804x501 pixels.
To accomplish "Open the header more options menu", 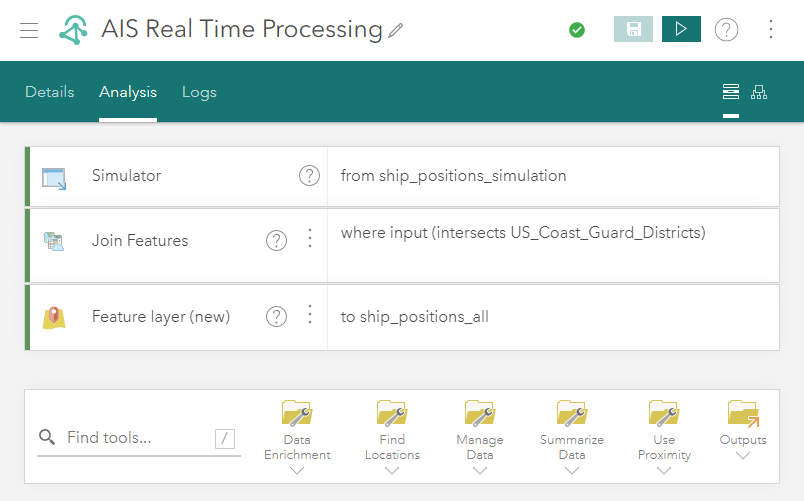I will coord(770,30).
